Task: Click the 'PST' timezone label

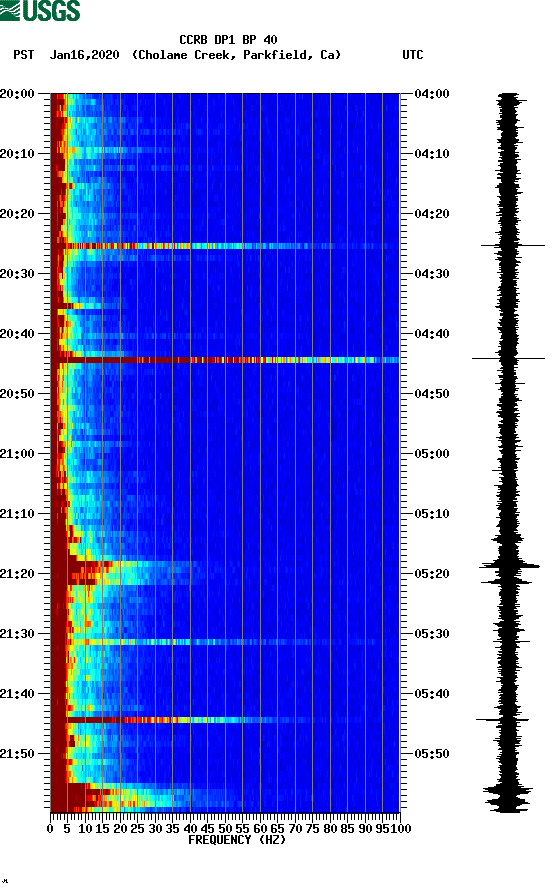Action: [x=24, y=55]
